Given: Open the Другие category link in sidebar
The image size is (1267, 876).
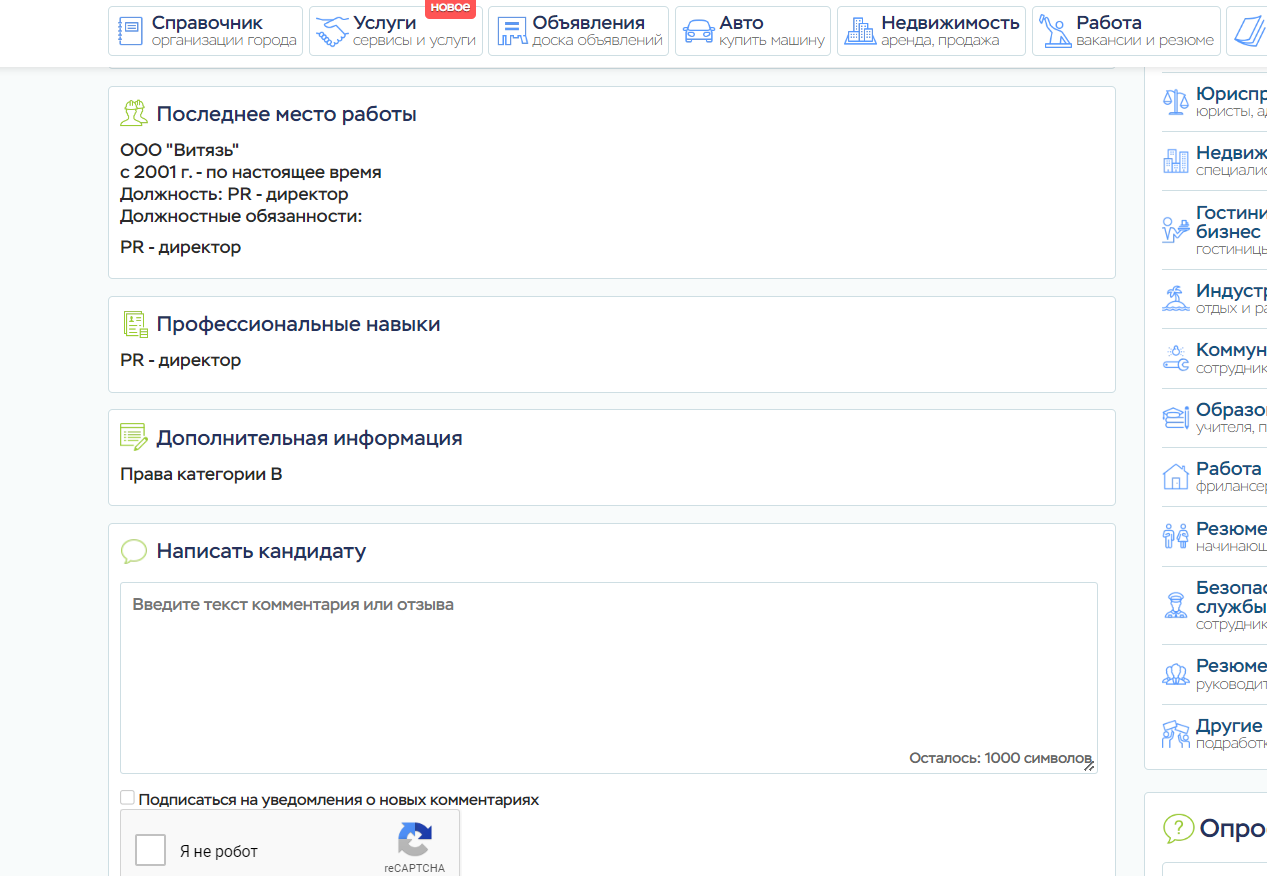Looking at the screenshot, I should [x=1229, y=726].
